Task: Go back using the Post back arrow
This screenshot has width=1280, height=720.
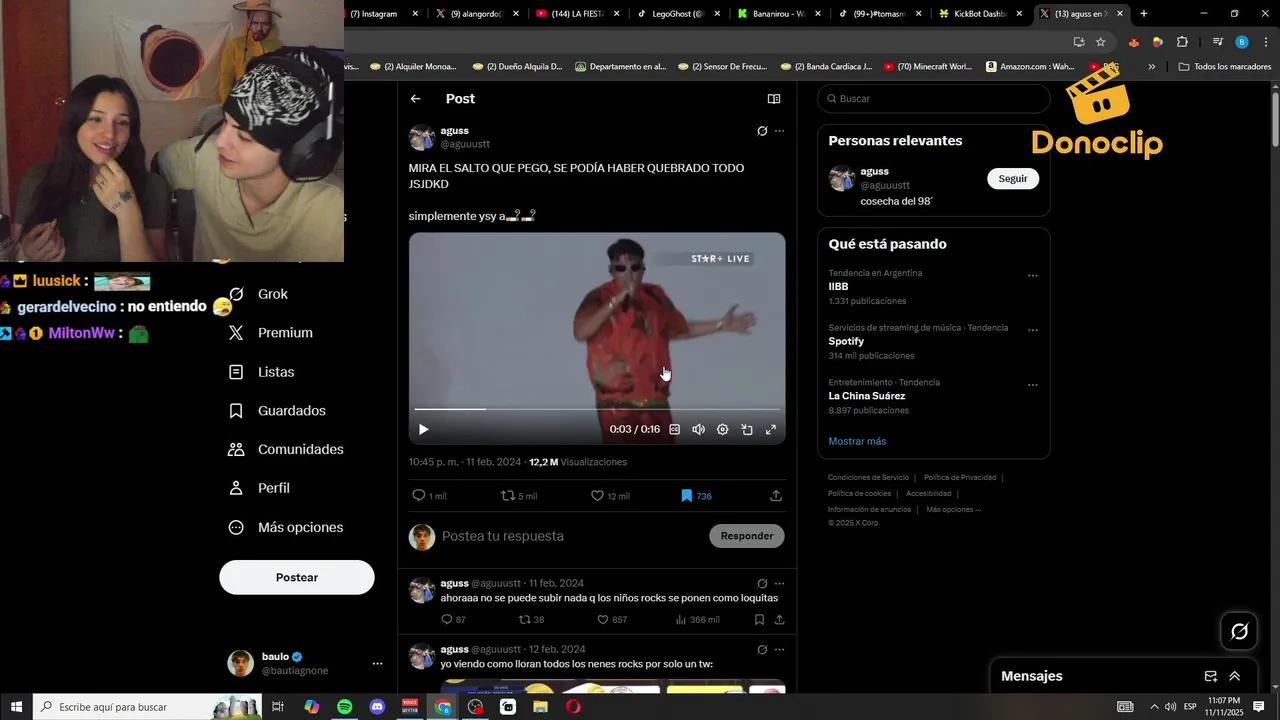Action: (416, 99)
